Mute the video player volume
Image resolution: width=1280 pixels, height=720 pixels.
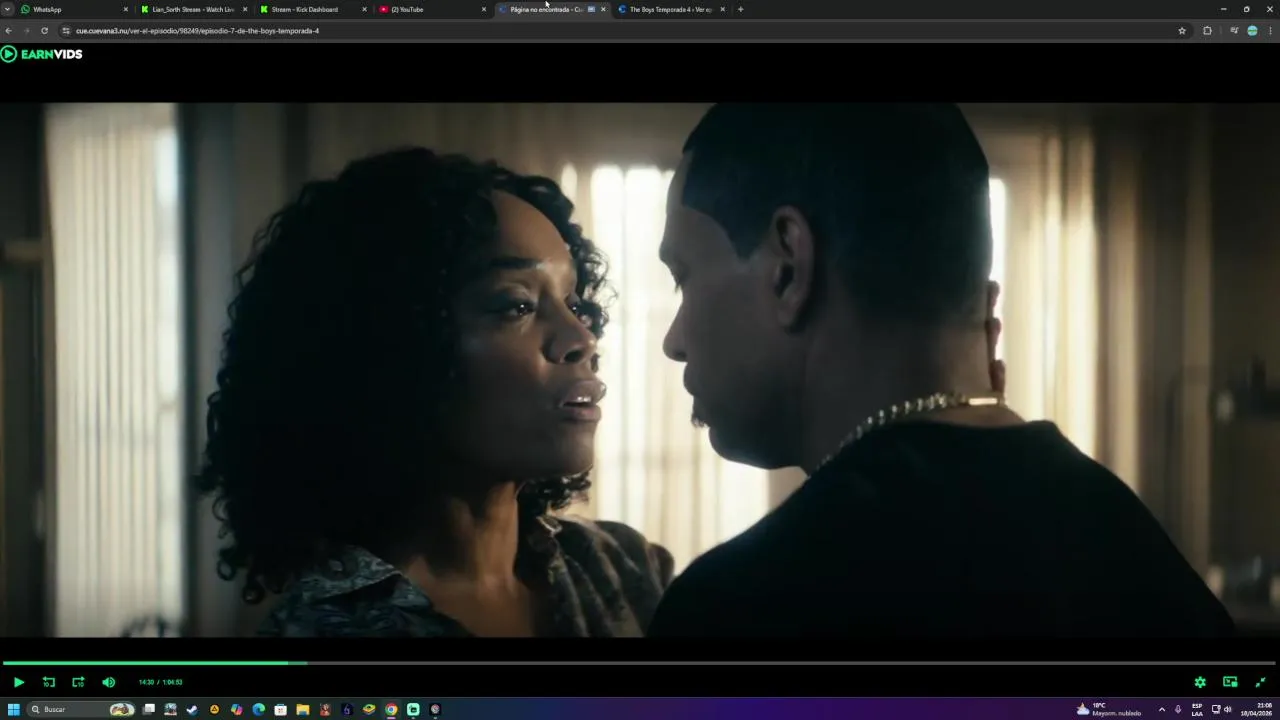[108, 682]
